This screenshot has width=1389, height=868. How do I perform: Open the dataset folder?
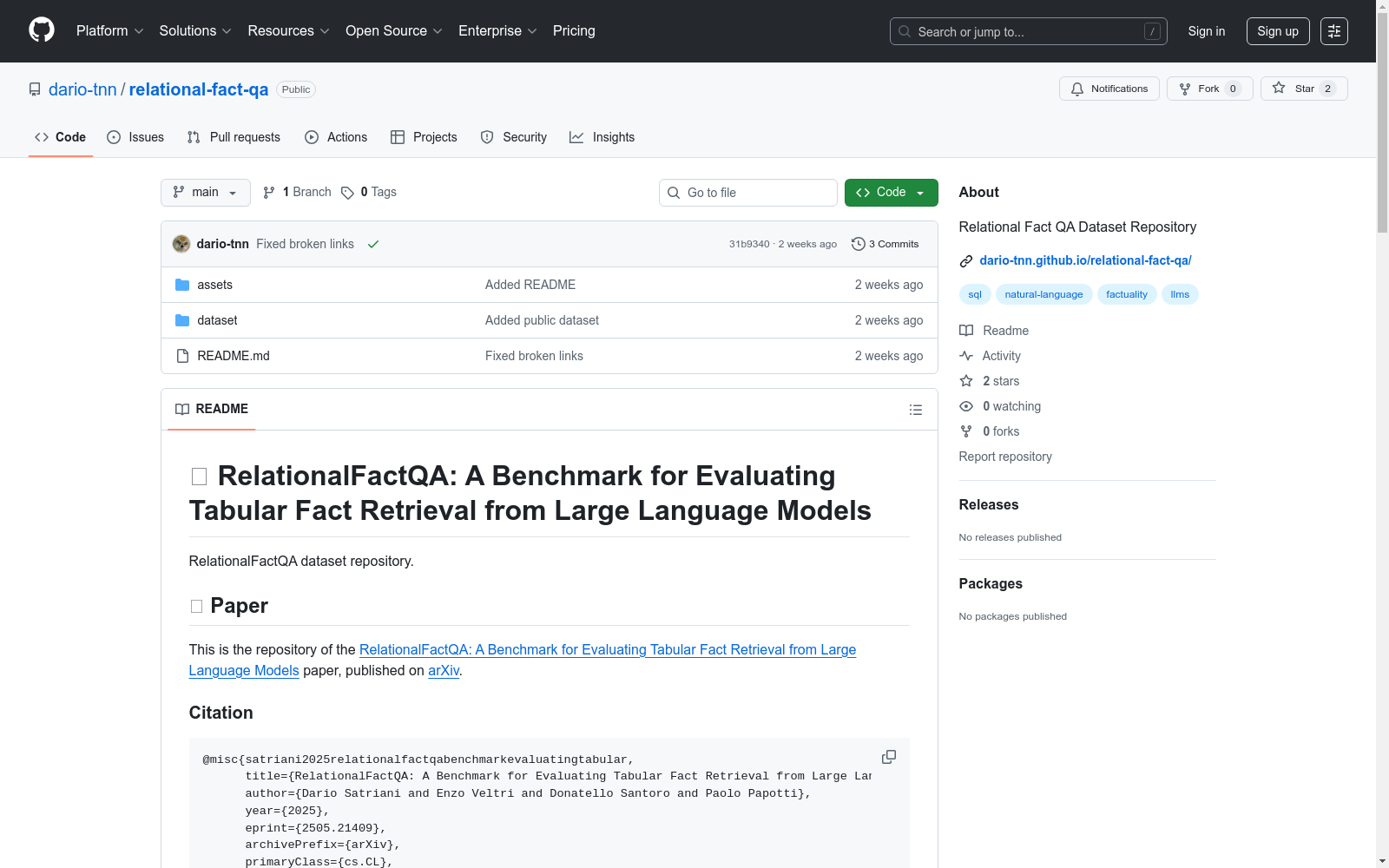[217, 320]
